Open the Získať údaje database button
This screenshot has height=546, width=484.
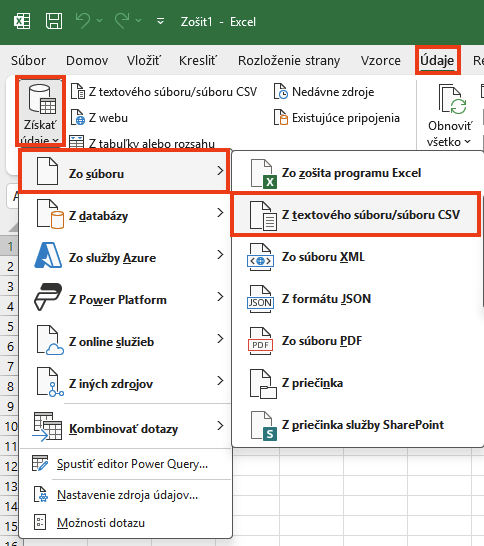point(40,111)
